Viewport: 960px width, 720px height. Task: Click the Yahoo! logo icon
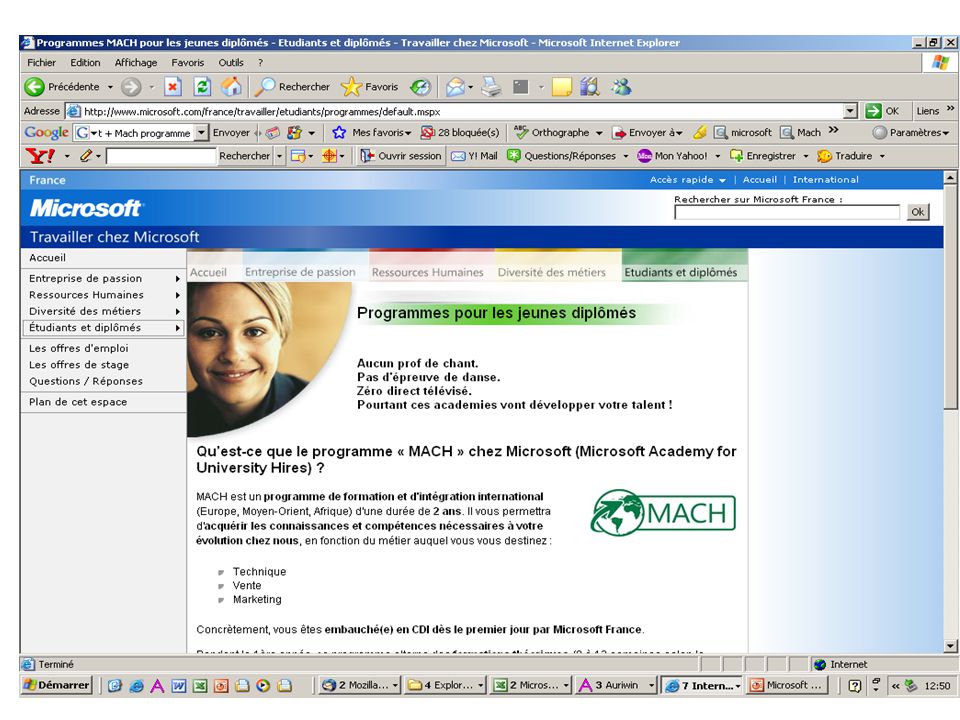pos(41,156)
